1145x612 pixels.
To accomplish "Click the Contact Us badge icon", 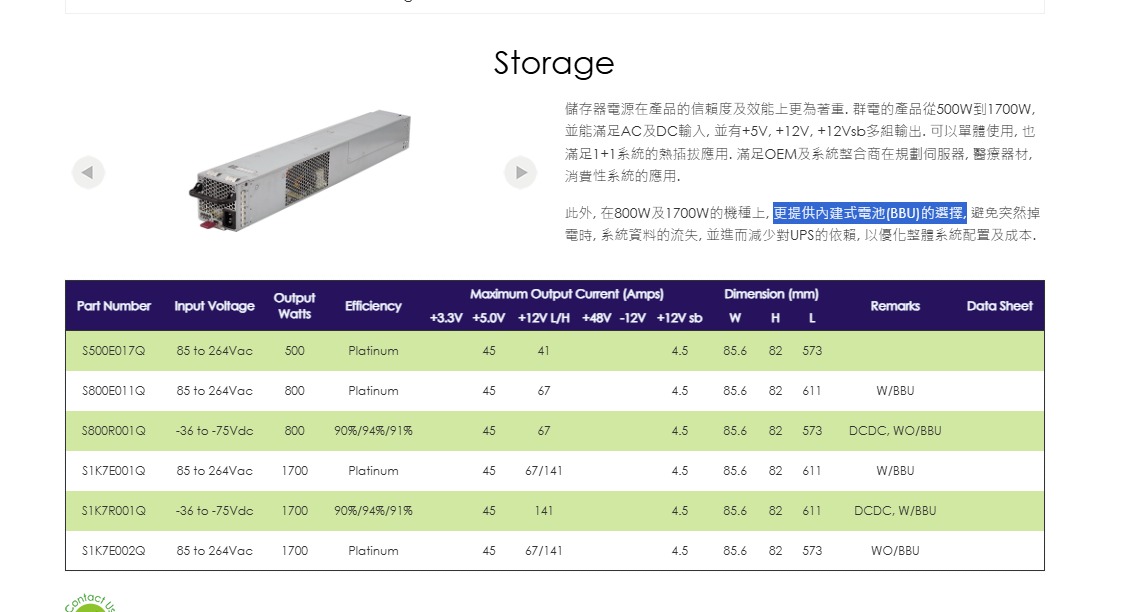I will coord(92,603).
